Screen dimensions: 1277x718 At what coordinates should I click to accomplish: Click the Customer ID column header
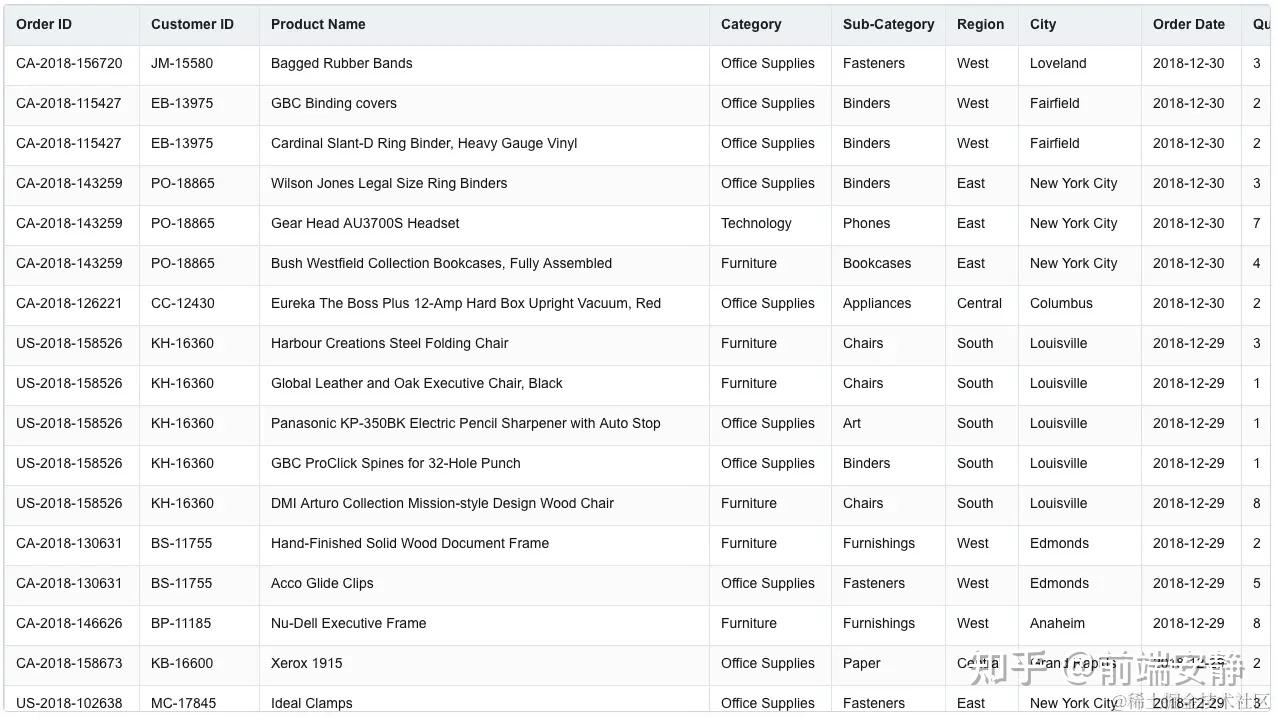point(192,24)
